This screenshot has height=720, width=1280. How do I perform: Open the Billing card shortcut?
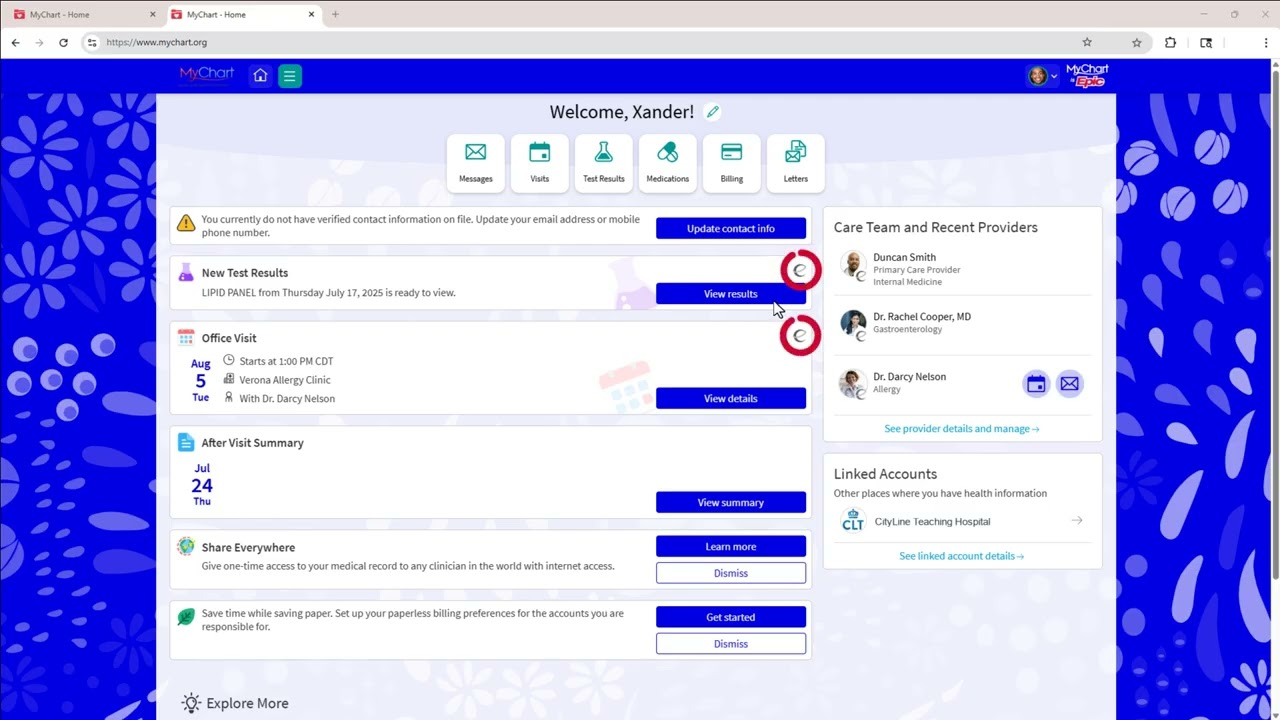pyautogui.click(x=732, y=162)
